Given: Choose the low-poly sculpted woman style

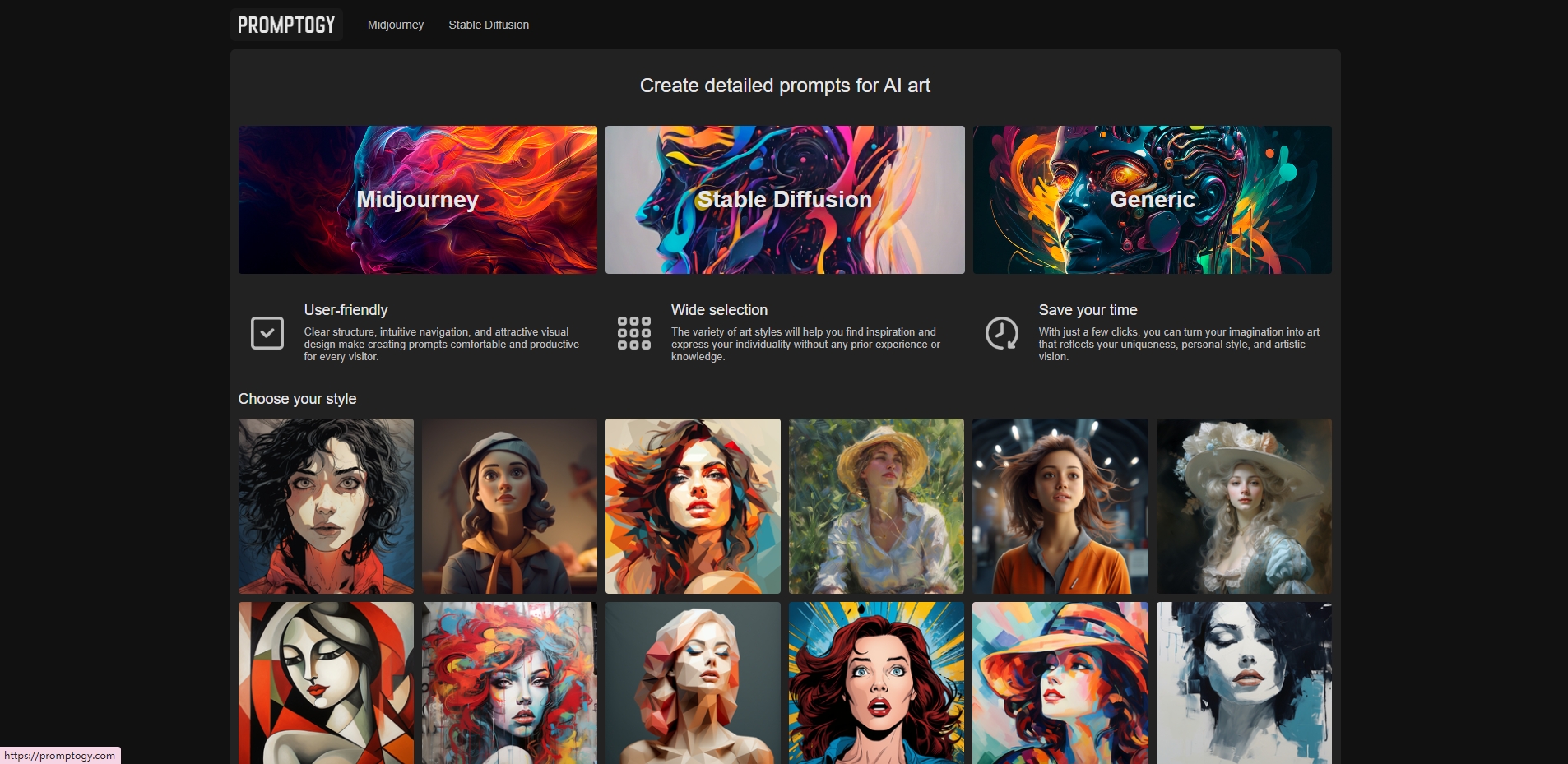Looking at the screenshot, I should pos(693,683).
